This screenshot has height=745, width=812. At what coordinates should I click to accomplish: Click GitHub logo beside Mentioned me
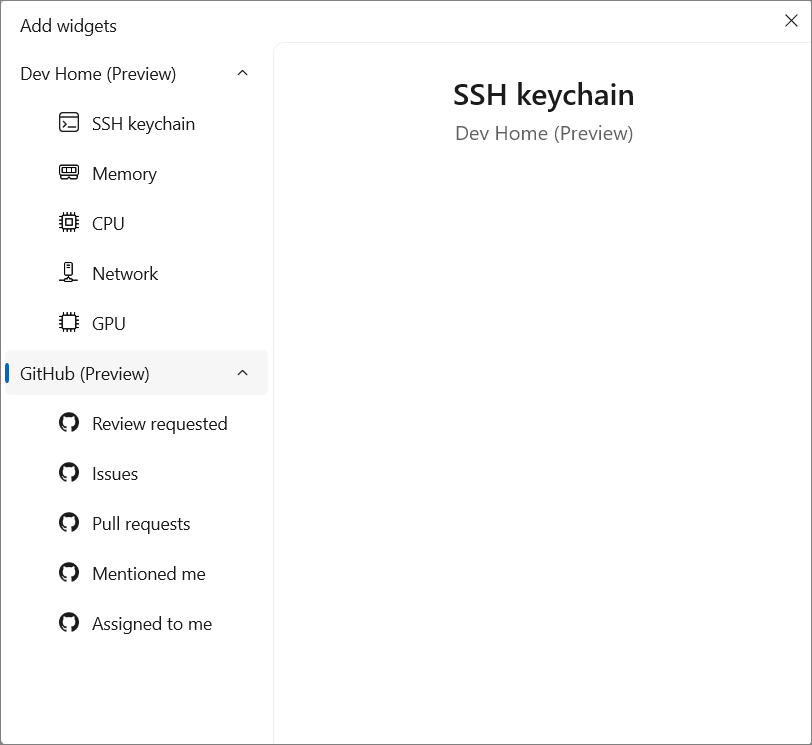[x=69, y=573]
